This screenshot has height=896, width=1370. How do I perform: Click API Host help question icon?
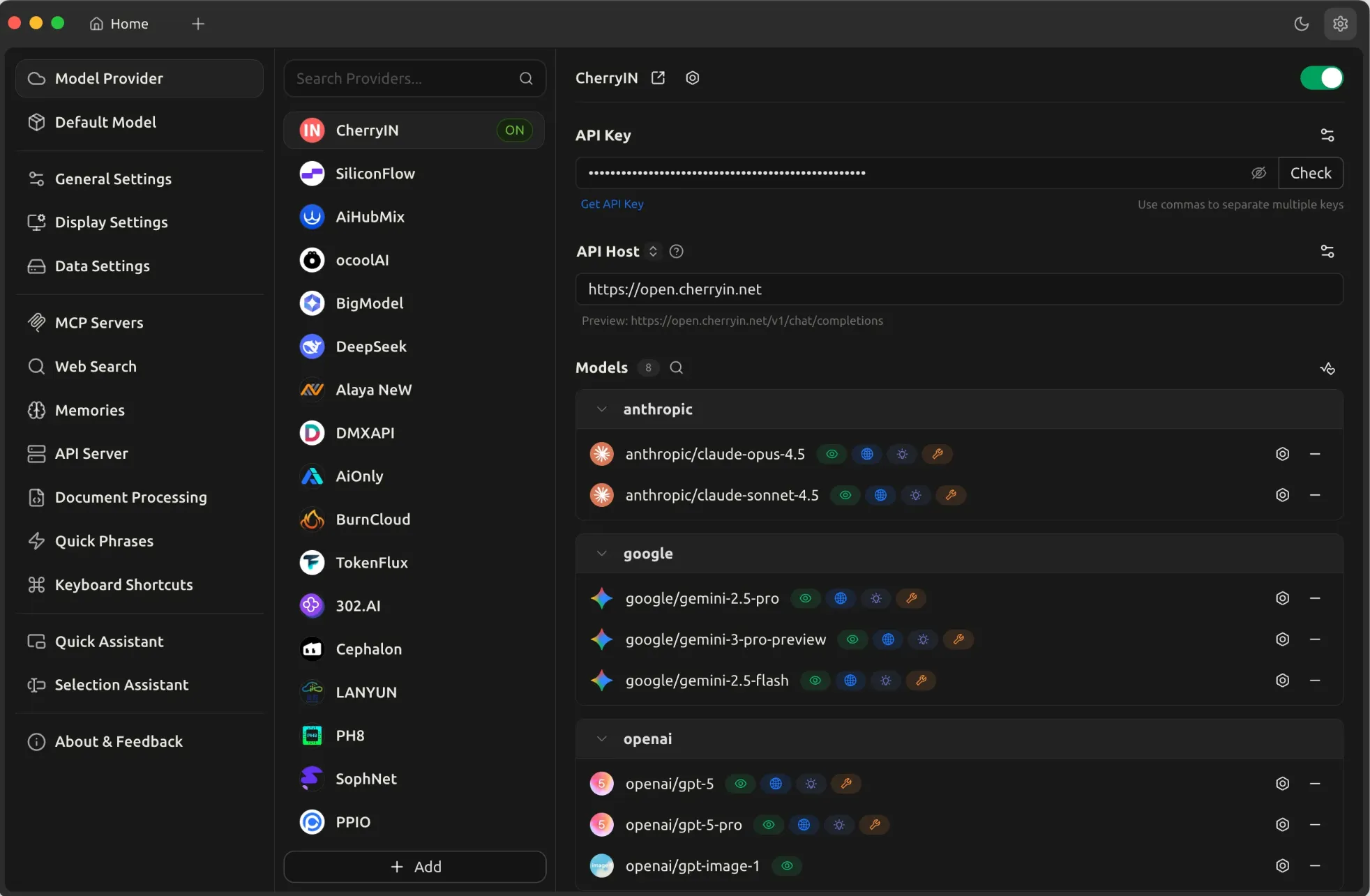676,251
